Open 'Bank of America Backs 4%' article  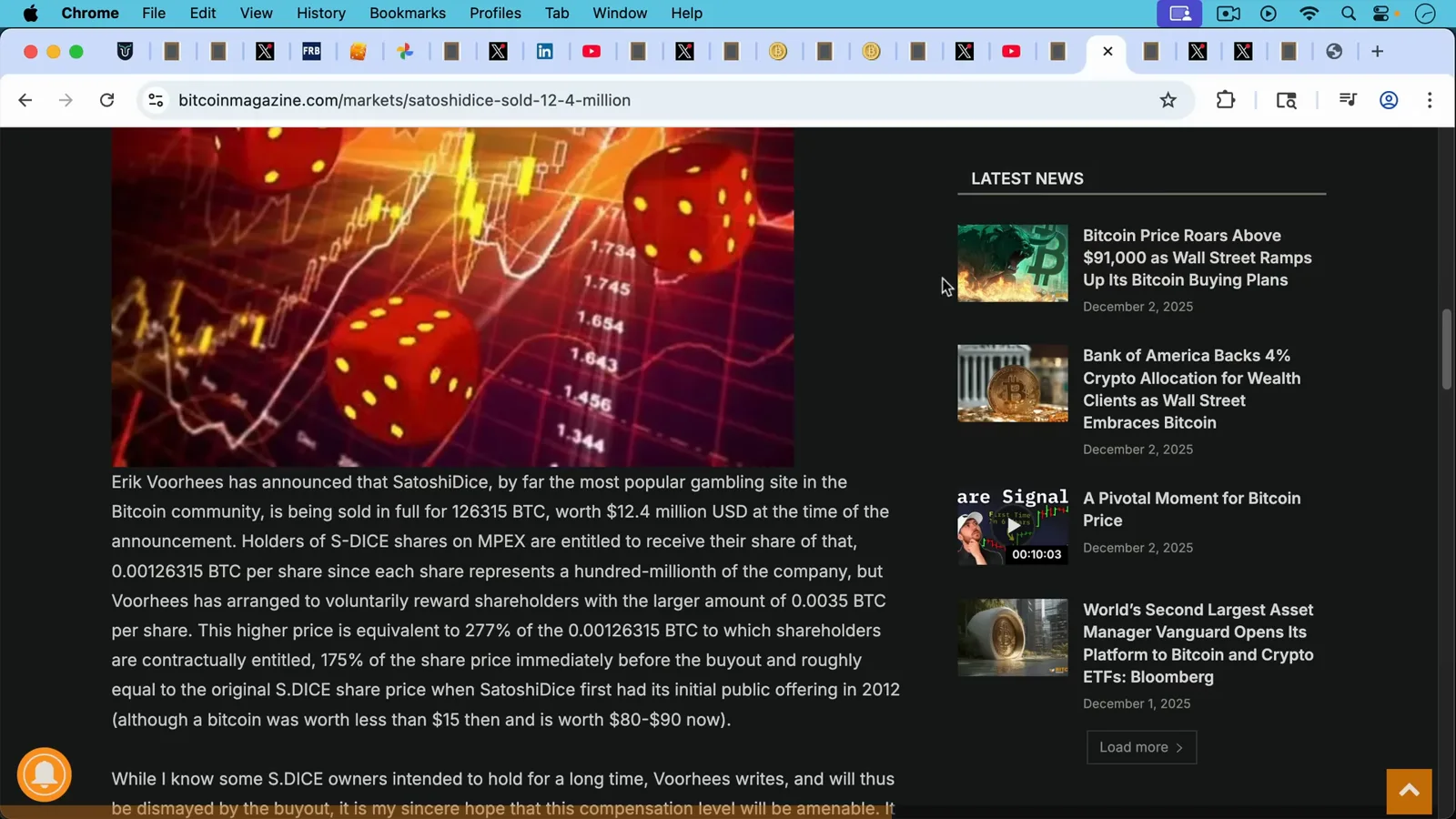[x=1191, y=389]
